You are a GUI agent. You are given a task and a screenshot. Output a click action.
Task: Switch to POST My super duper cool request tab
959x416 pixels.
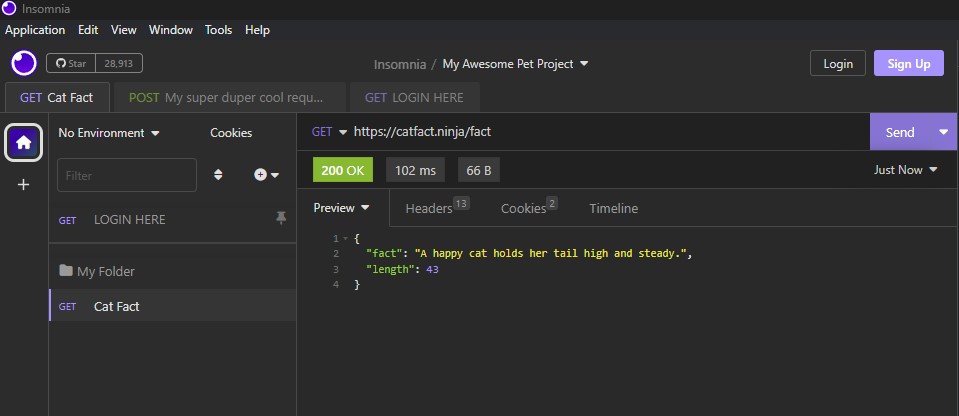tap(230, 97)
